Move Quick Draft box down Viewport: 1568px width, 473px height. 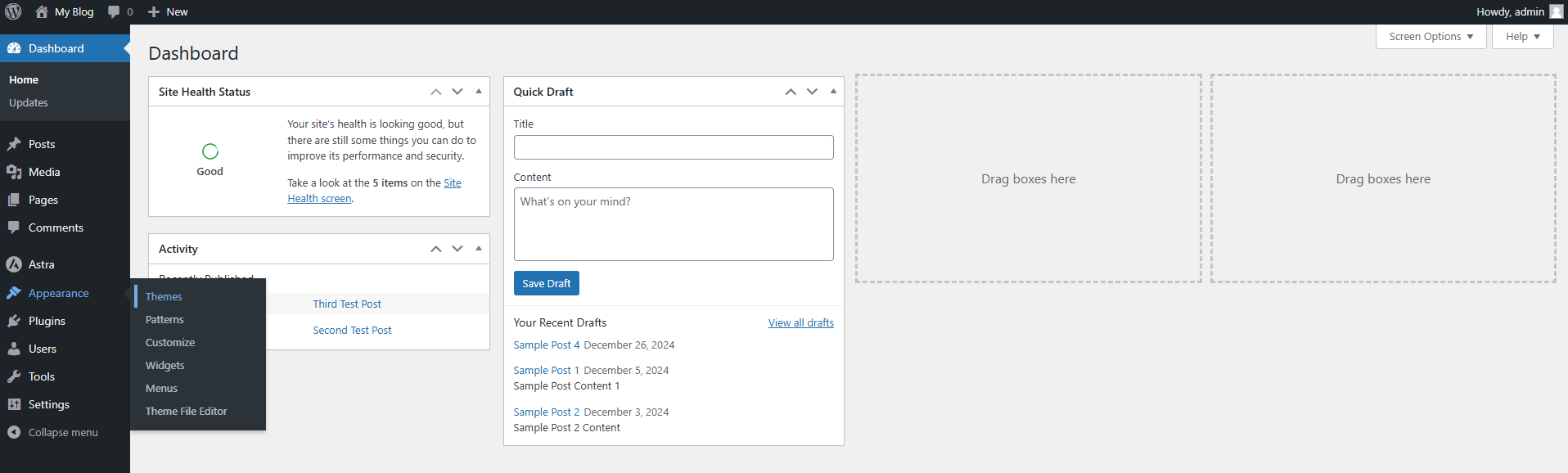[x=812, y=92]
